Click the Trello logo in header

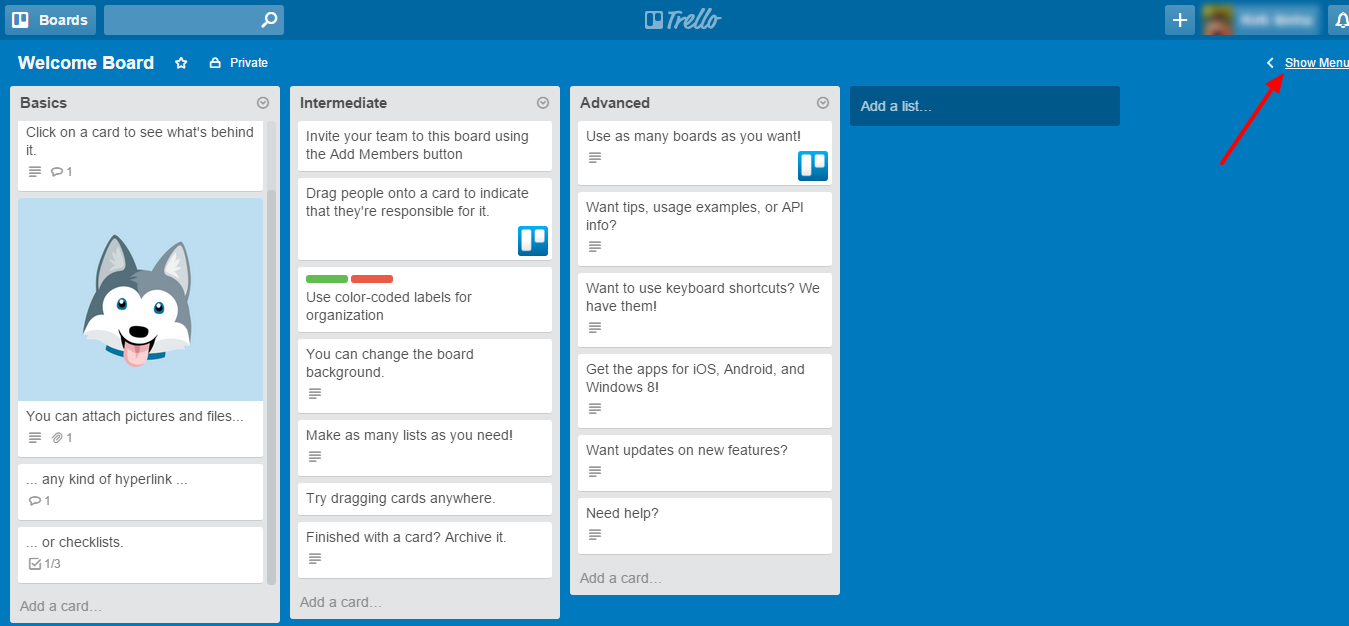[683, 20]
